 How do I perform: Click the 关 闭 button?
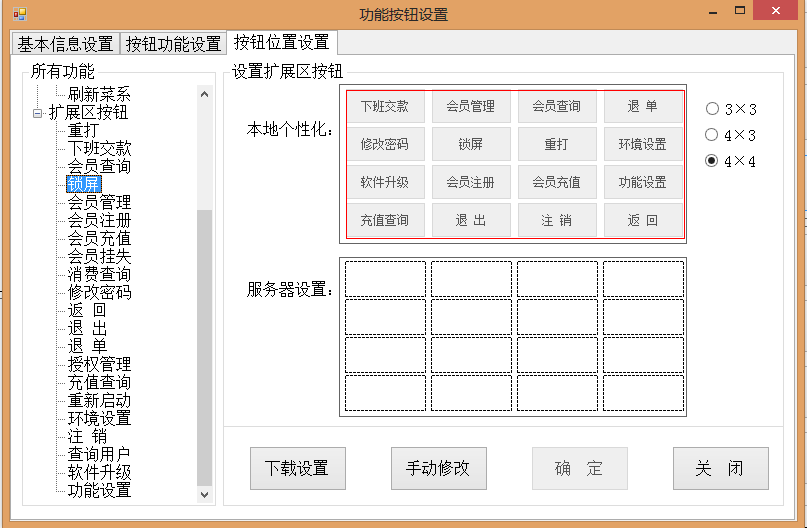721,468
